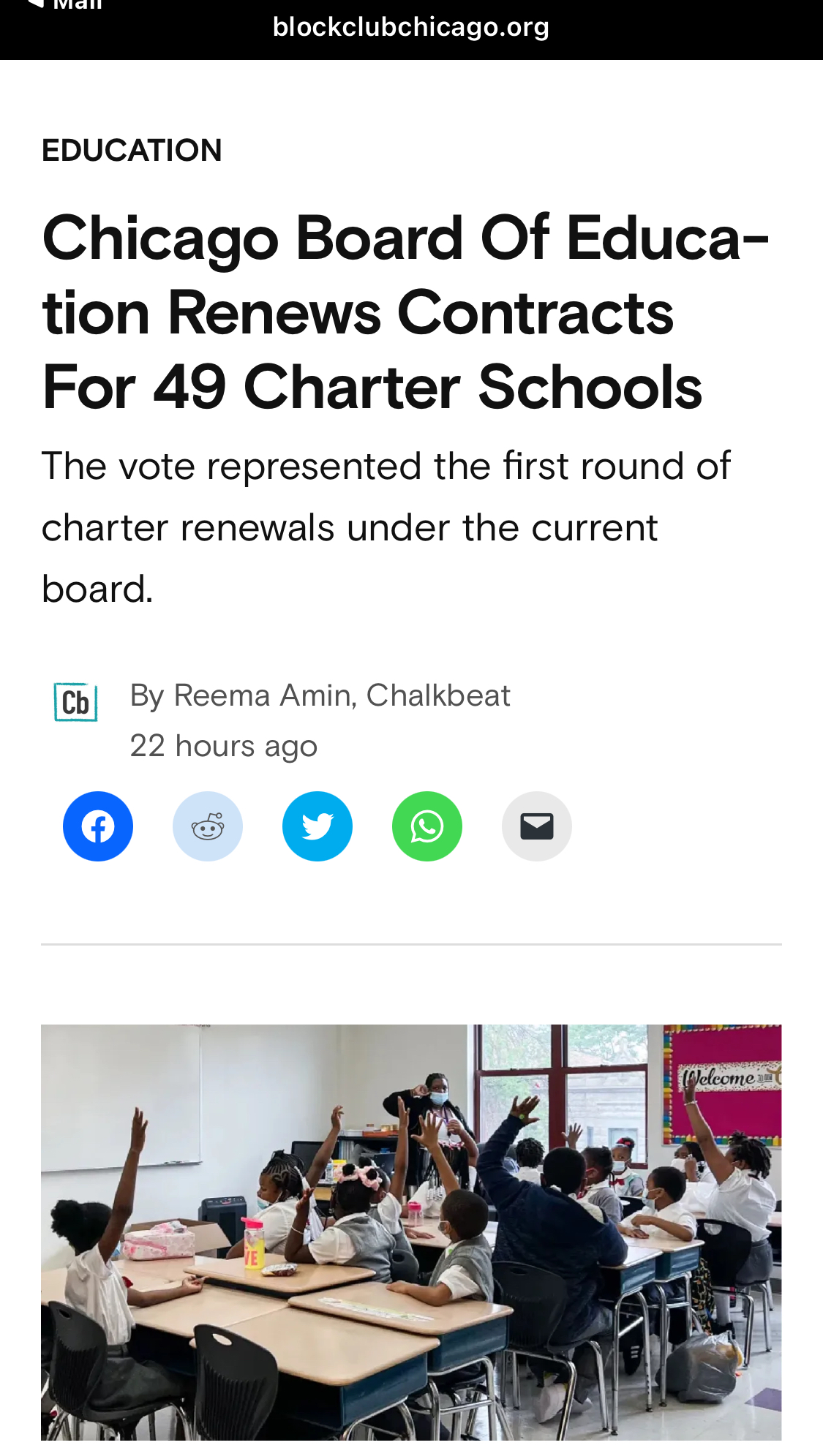Image resolution: width=823 pixels, height=1456 pixels.
Task: Share article on Twitter
Action: (317, 826)
